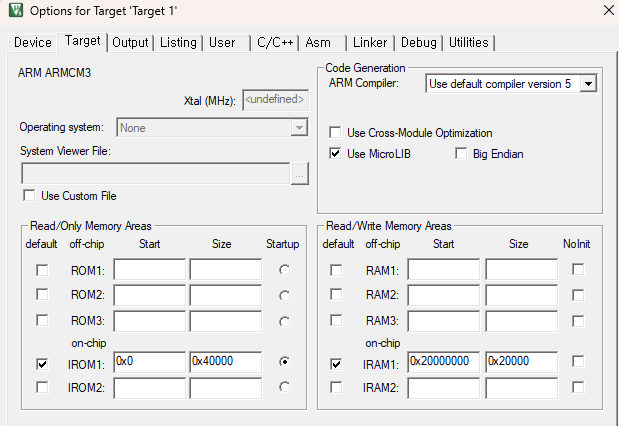Click the IROM1 Size field showing 0x40000
Screen dimensions: 619x426
pyautogui.click(x=225, y=362)
